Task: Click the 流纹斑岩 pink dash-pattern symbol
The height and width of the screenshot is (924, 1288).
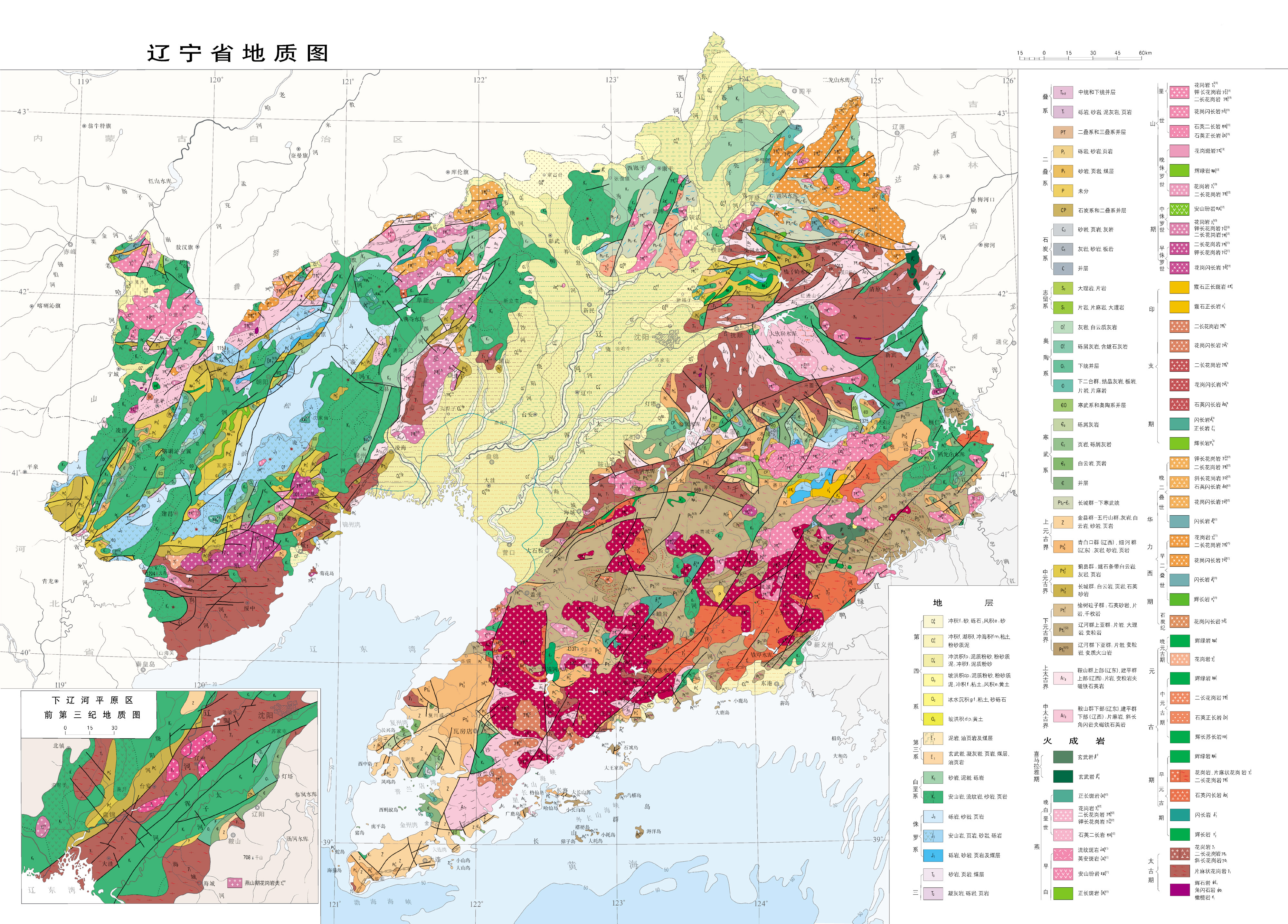Action: [x=1063, y=854]
